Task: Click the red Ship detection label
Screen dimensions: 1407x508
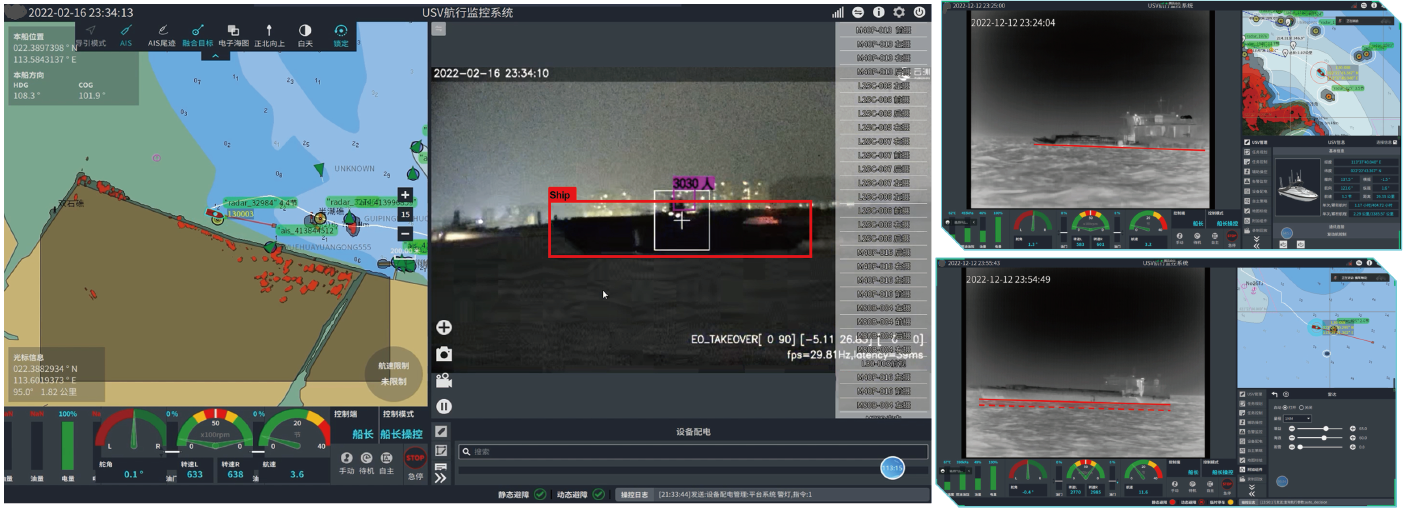Action: coord(561,195)
